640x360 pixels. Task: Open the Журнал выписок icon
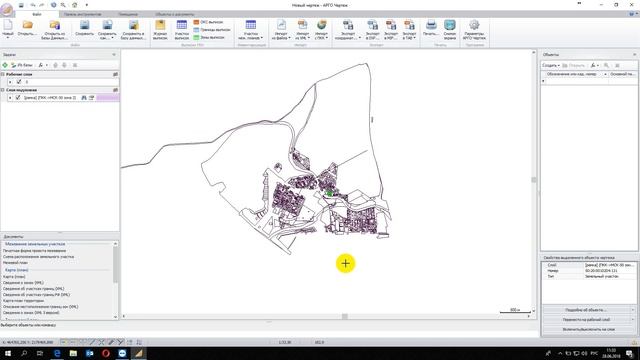tap(160, 26)
